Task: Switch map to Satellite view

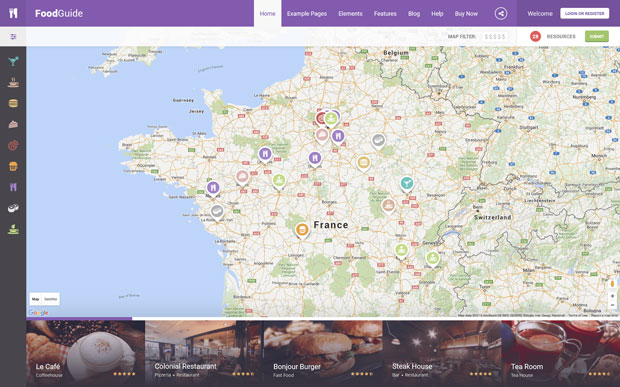Action: [x=51, y=299]
